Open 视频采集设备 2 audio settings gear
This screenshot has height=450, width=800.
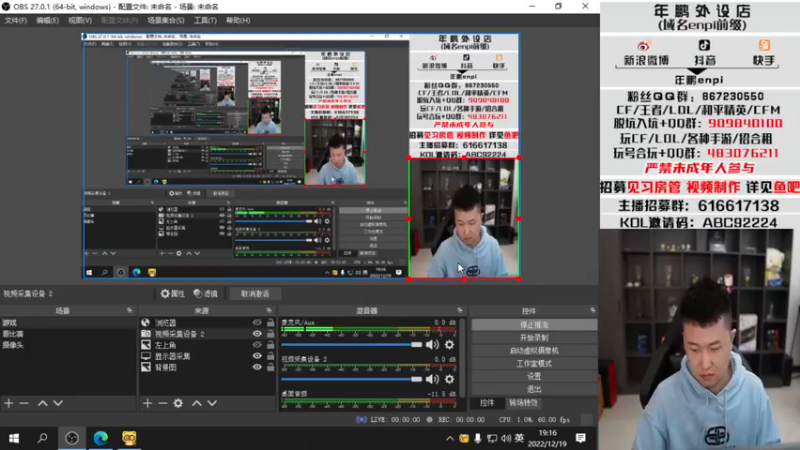pos(449,379)
